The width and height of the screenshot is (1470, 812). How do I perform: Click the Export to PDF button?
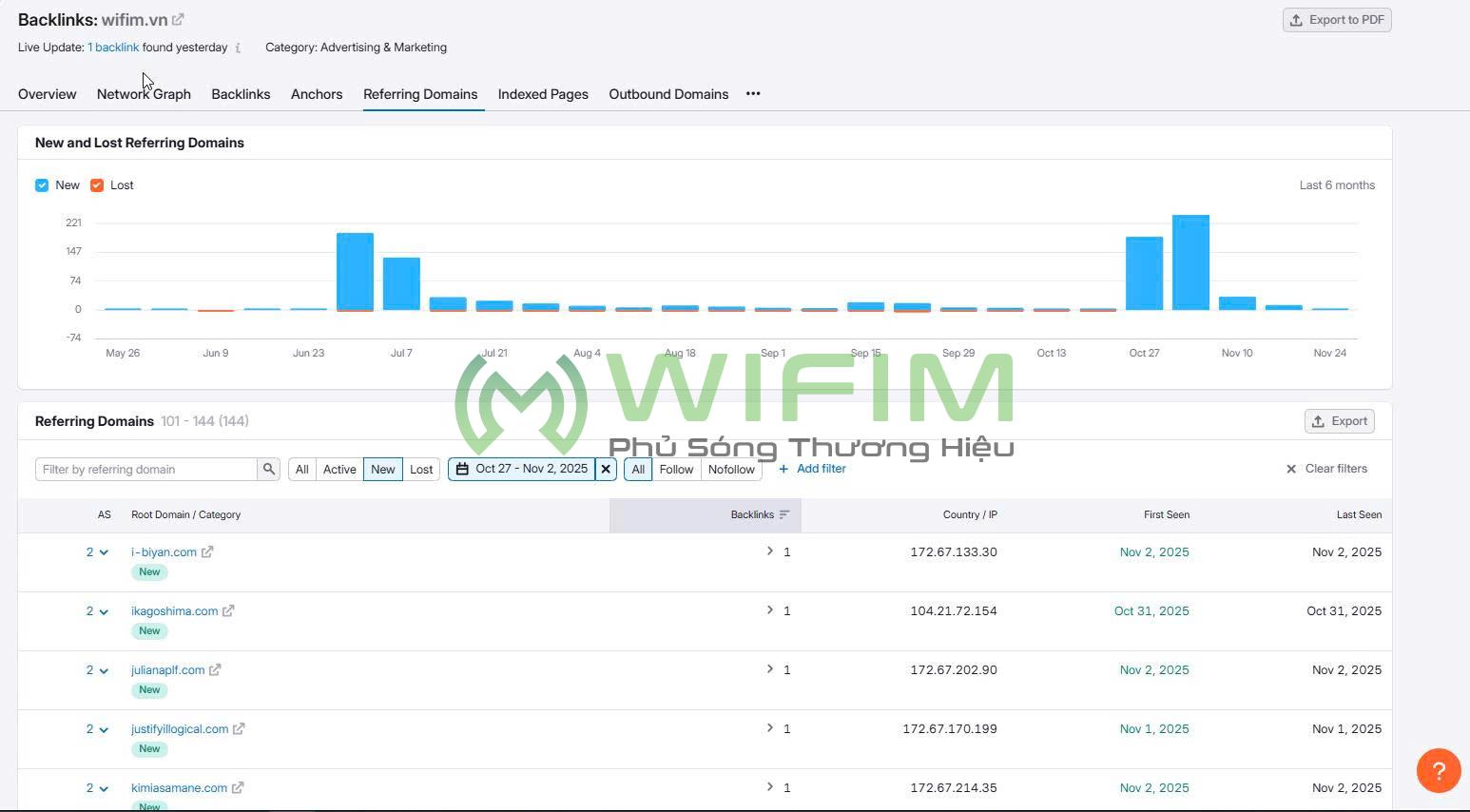click(x=1336, y=20)
